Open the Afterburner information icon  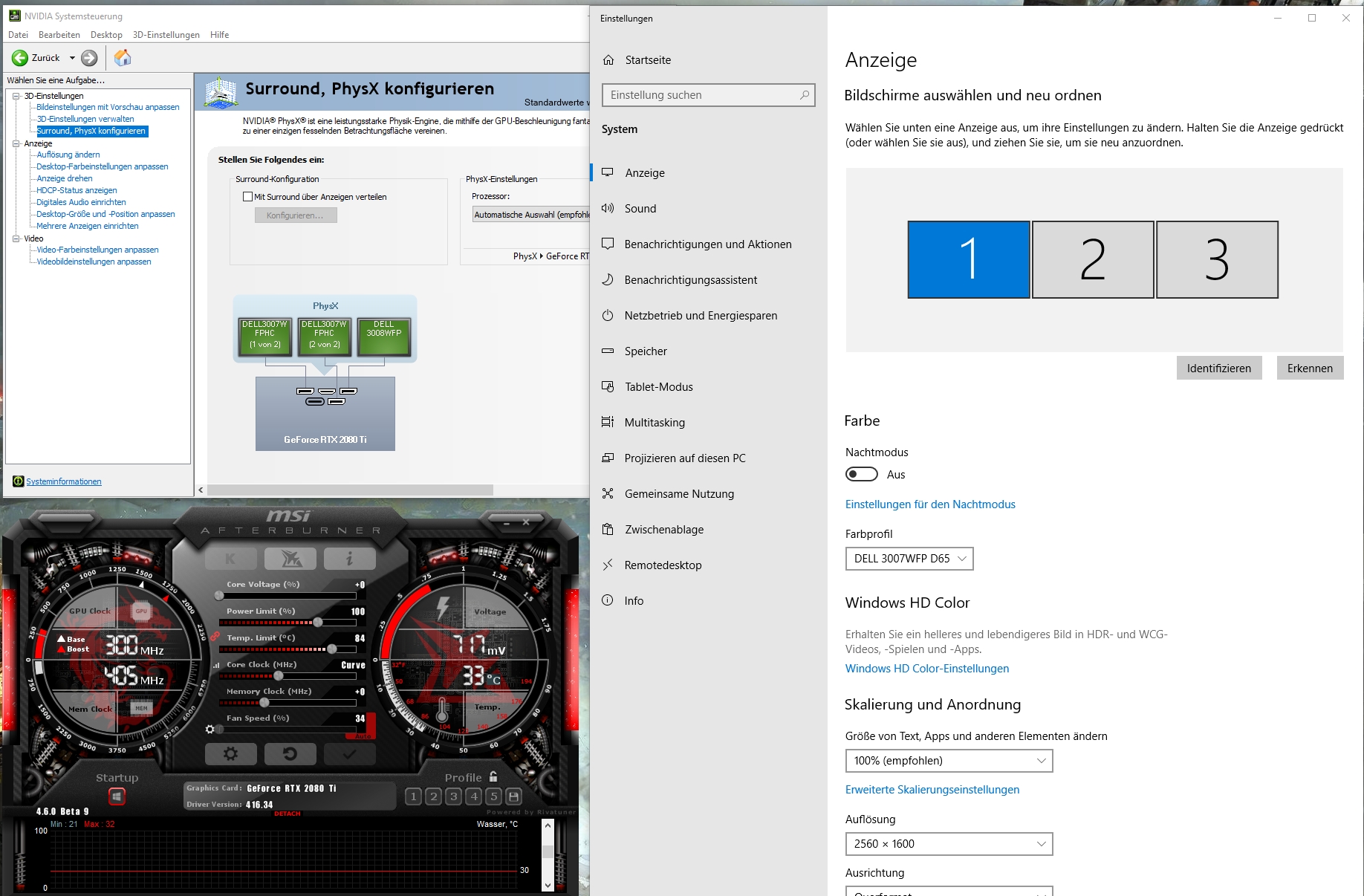tap(349, 559)
